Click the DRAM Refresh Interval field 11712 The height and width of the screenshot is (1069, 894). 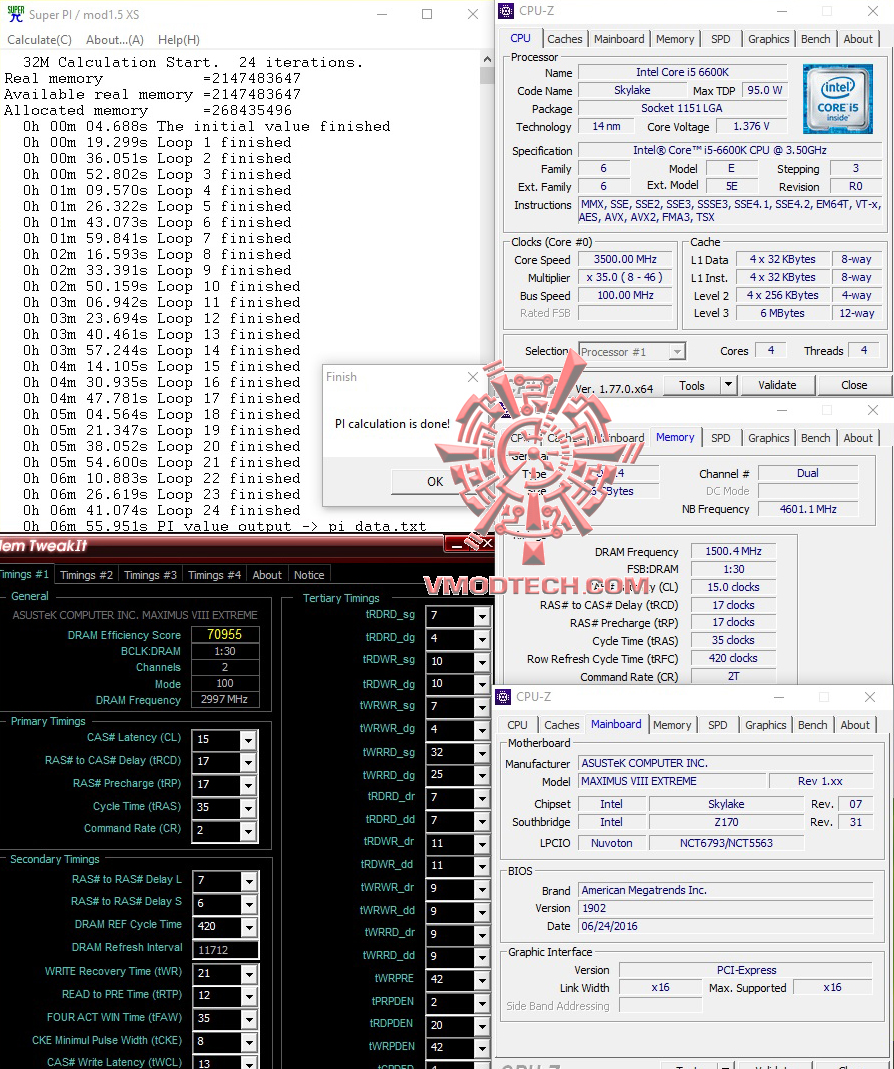226,950
